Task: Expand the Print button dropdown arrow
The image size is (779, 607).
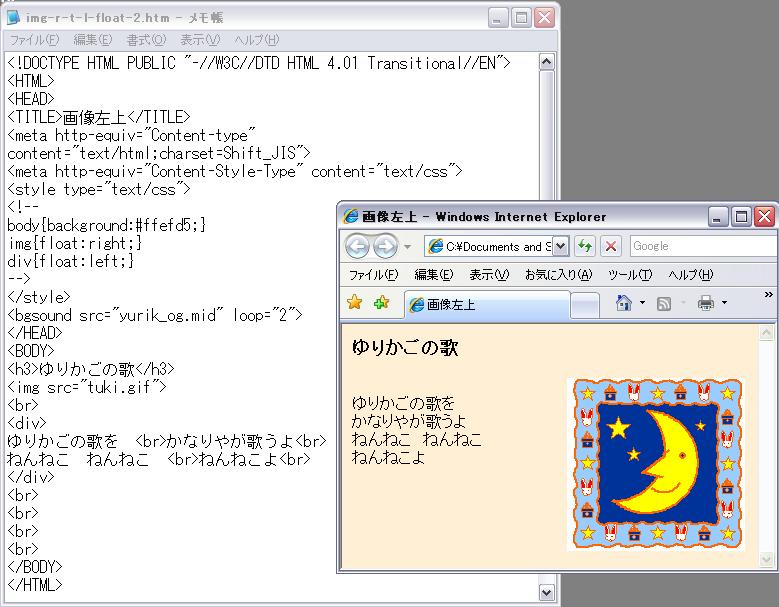Action: click(x=724, y=303)
